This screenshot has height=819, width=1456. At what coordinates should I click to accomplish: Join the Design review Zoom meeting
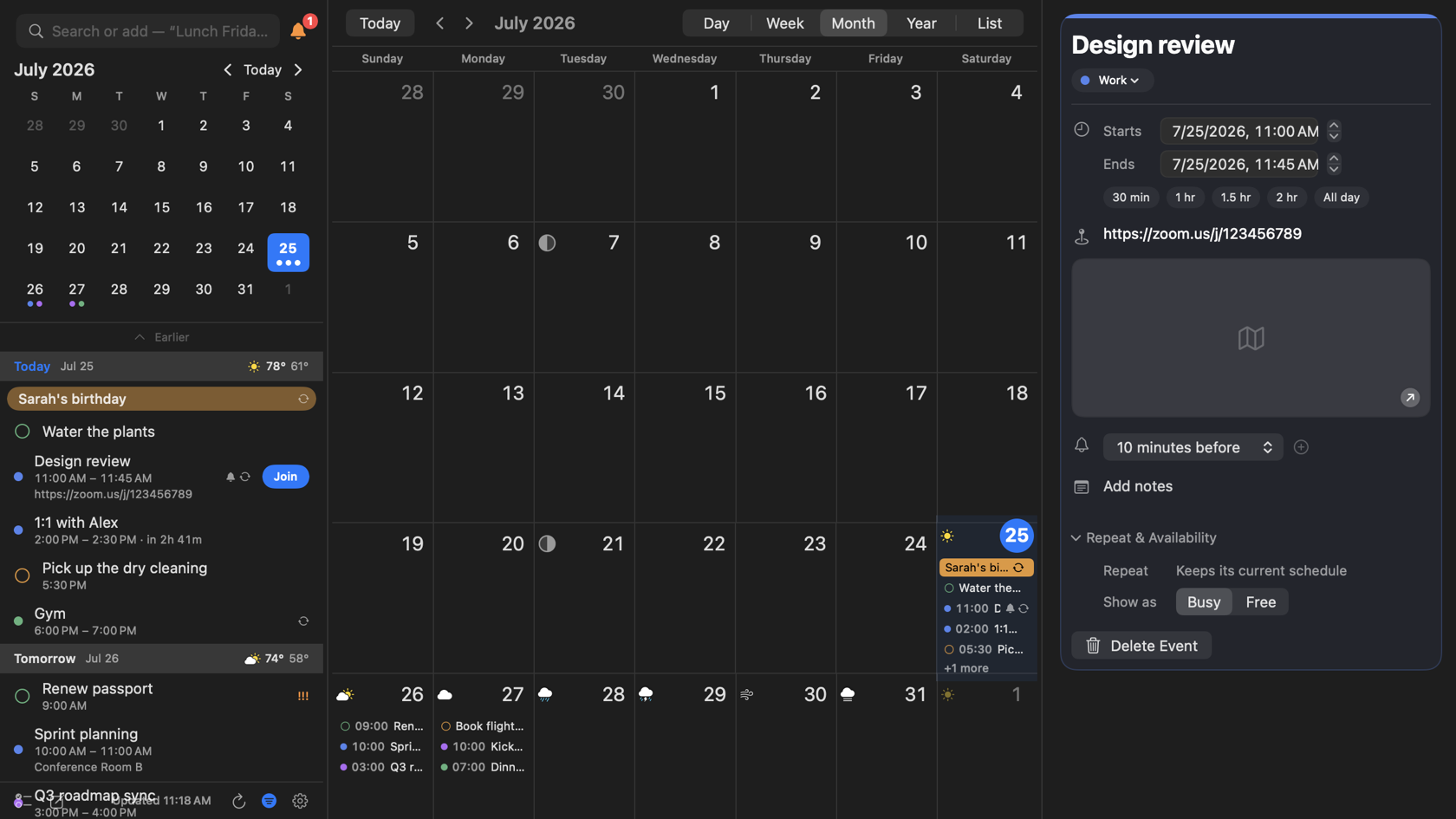point(285,477)
